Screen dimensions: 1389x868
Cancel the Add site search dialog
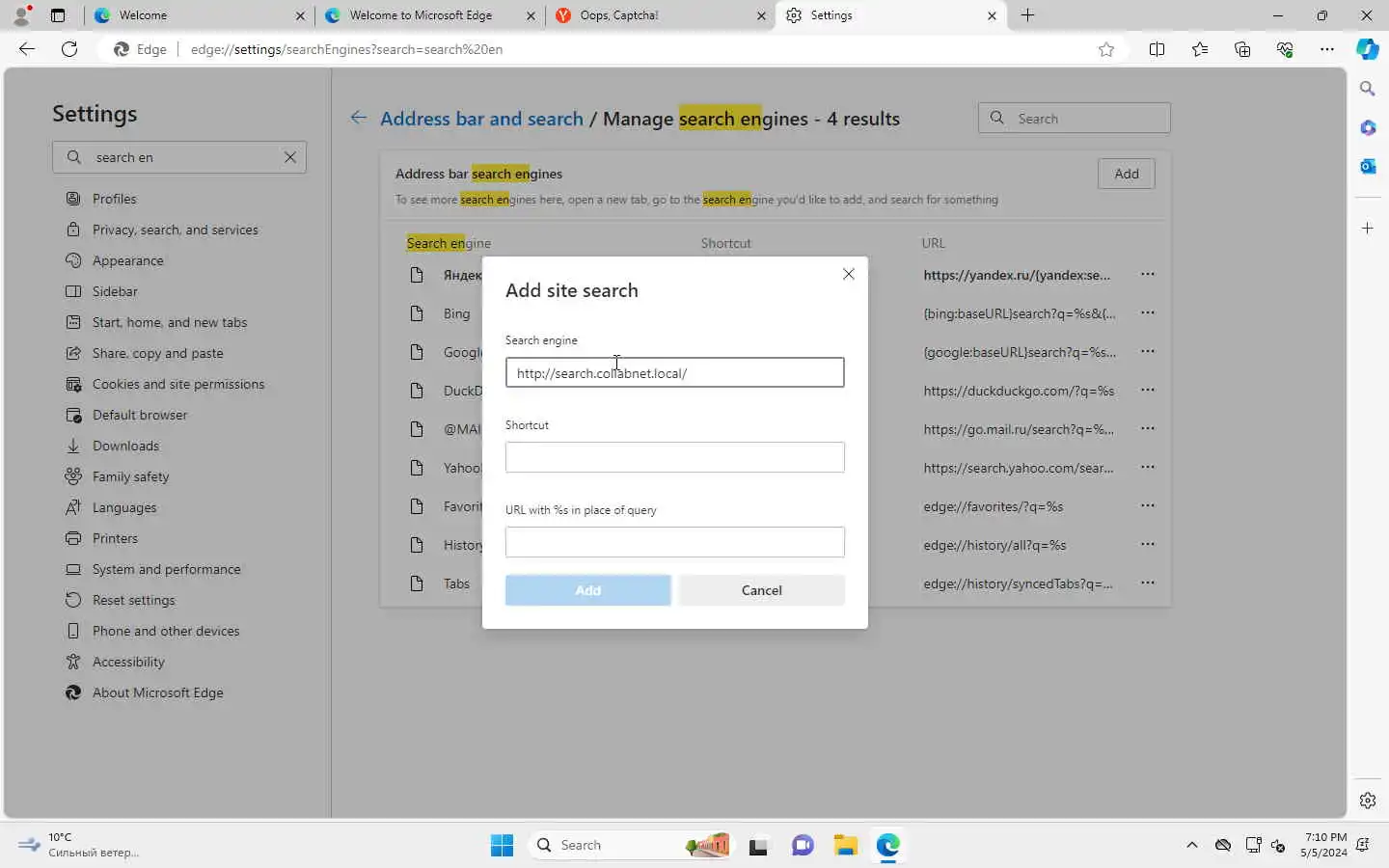click(x=761, y=590)
